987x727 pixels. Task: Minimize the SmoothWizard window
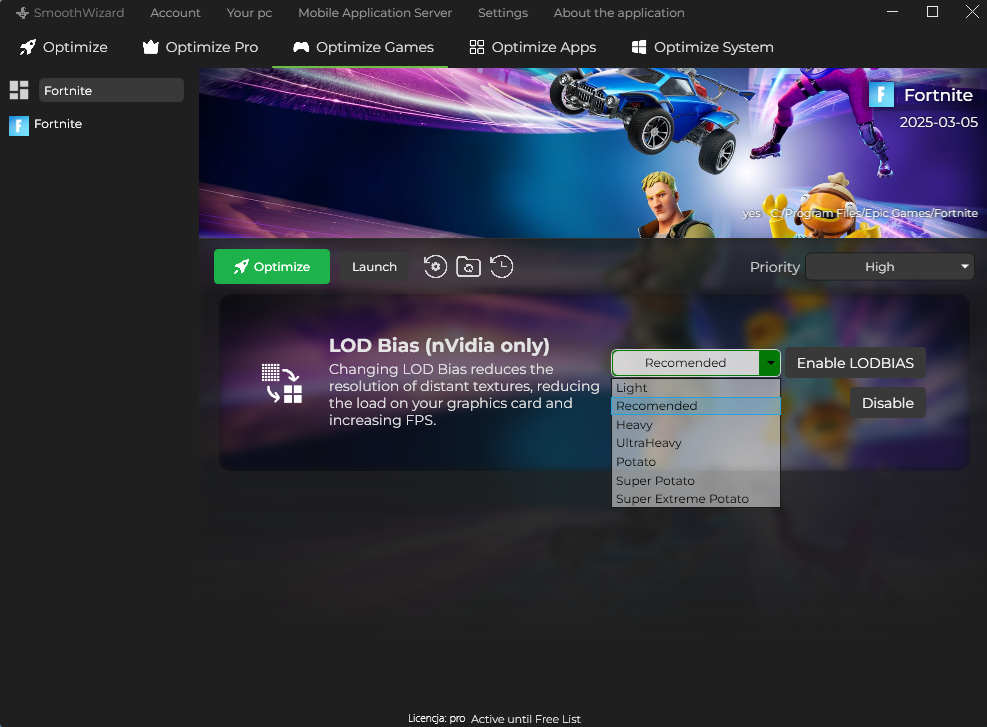point(892,12)
